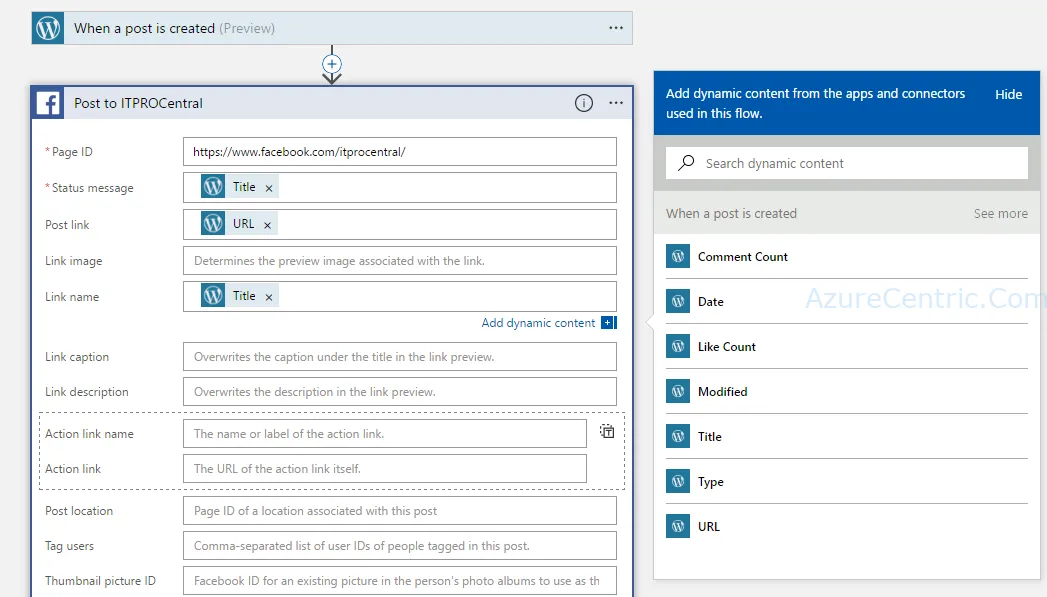This screenshot has width=1047, height=597.
Task: Remove the Title token from Link name
Action: click(x=269, y=297)
